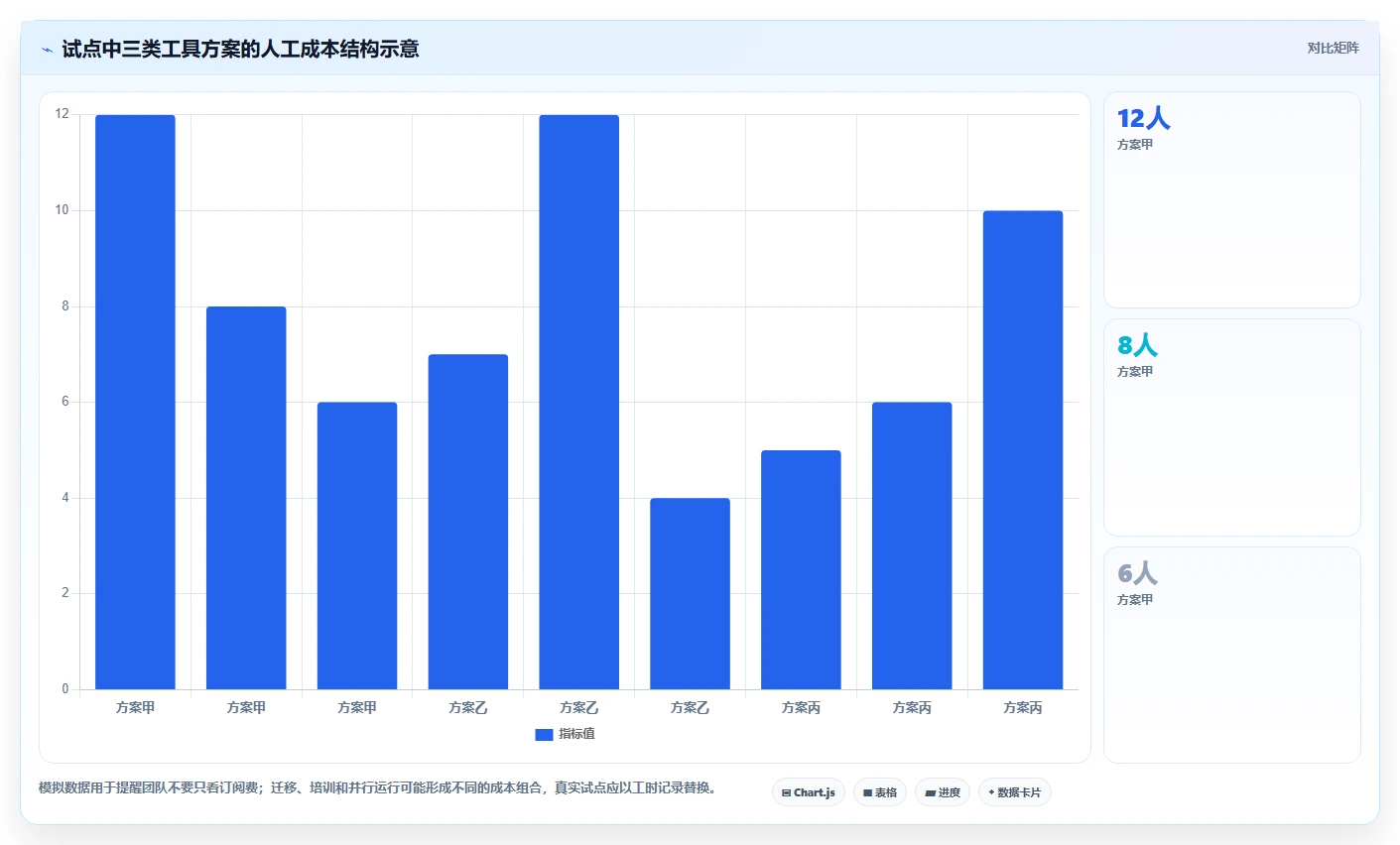Image resolution: width=1400 pixels, height=845 pixels.
Task: Open the 6人 方案甲 data card
Action: 1232,655
